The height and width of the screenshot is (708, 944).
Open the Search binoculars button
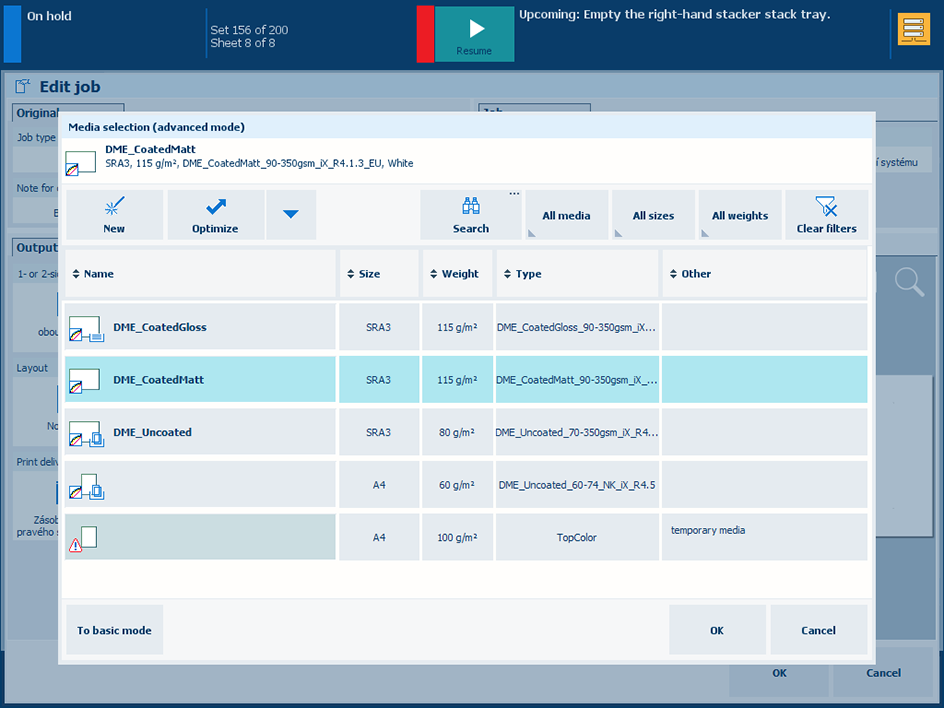471,215
